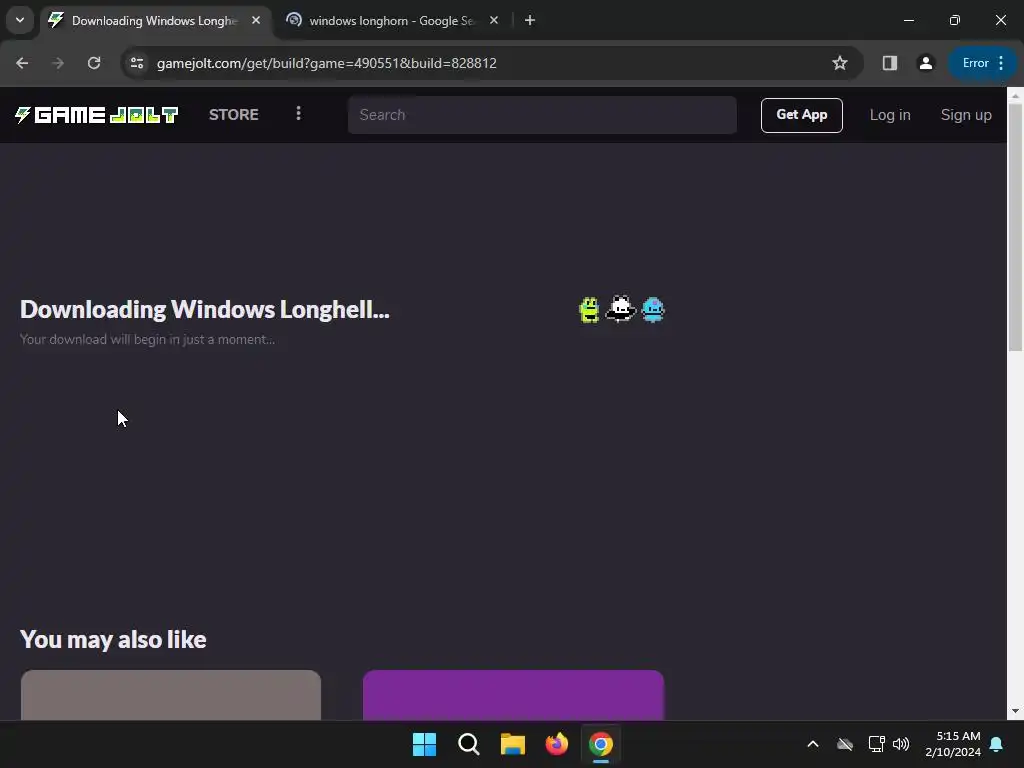Reload the page with the refresh icon
1024x768 pixels.
point(94,63)
